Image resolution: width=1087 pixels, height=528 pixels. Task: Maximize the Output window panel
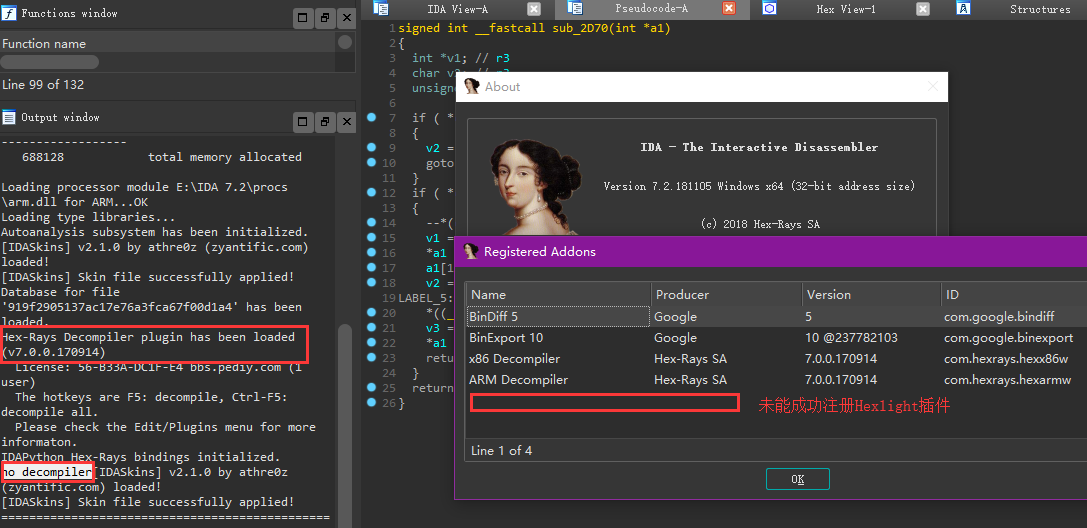(303, 122)
